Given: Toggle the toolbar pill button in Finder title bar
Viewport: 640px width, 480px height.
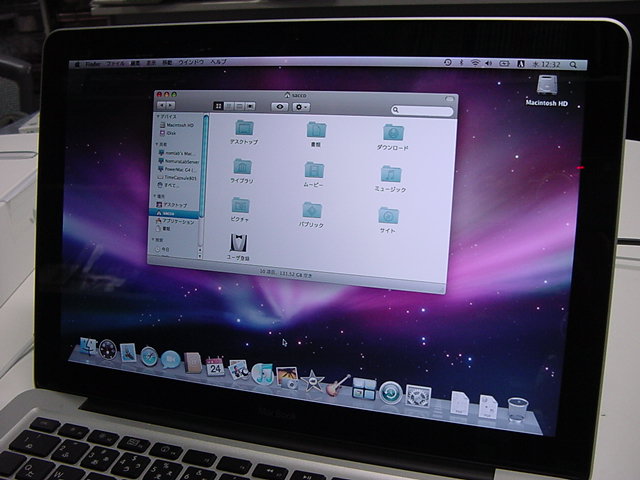Looking at the screenshot, I should tap(449, 99).
